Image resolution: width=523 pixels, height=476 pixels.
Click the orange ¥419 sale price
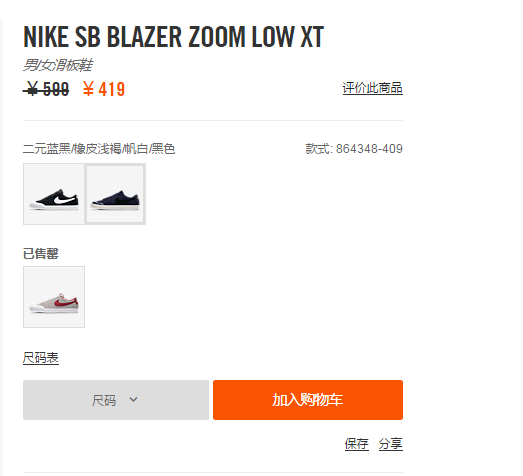point(104,89)
